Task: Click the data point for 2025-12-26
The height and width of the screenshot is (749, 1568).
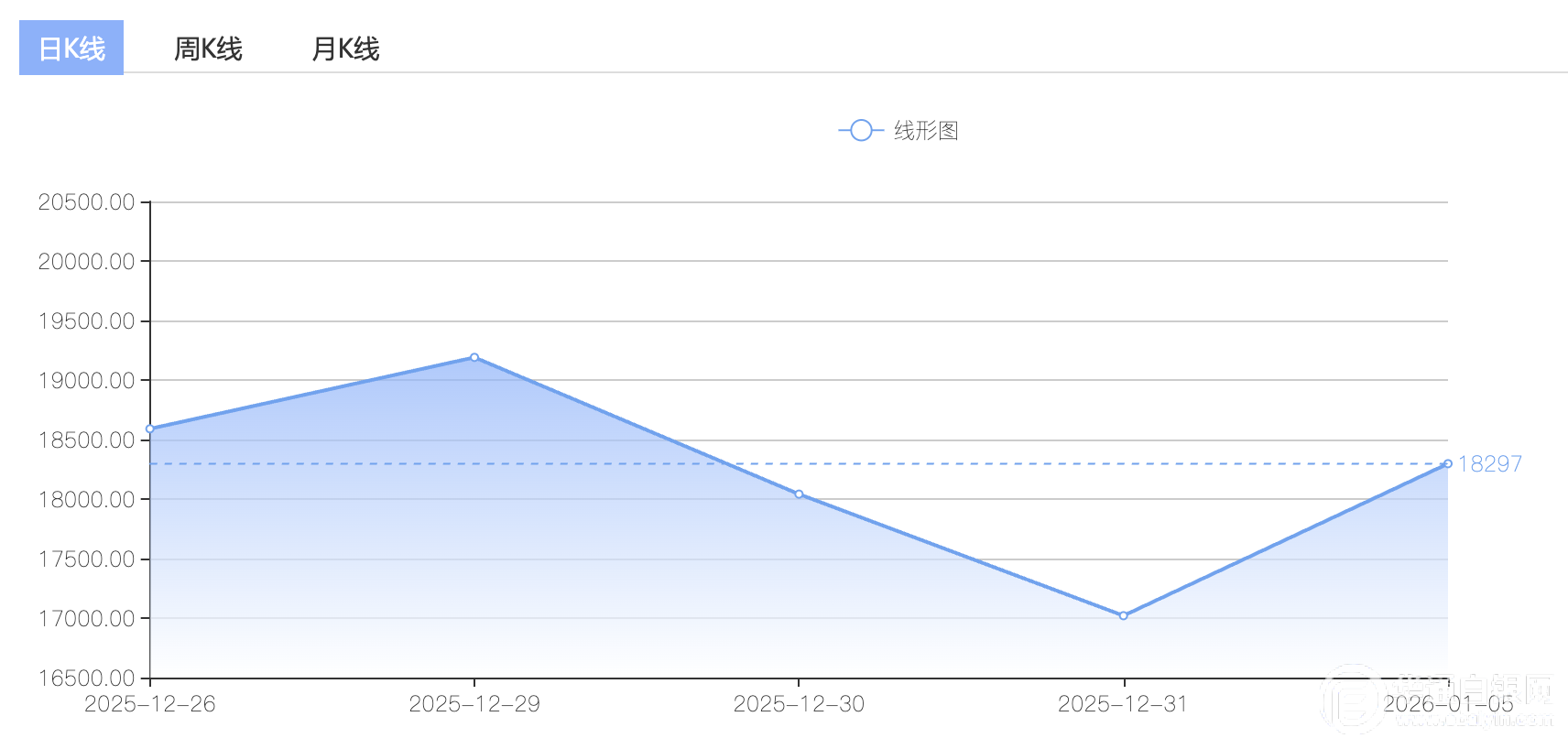Action: click(x=150, y=429)
